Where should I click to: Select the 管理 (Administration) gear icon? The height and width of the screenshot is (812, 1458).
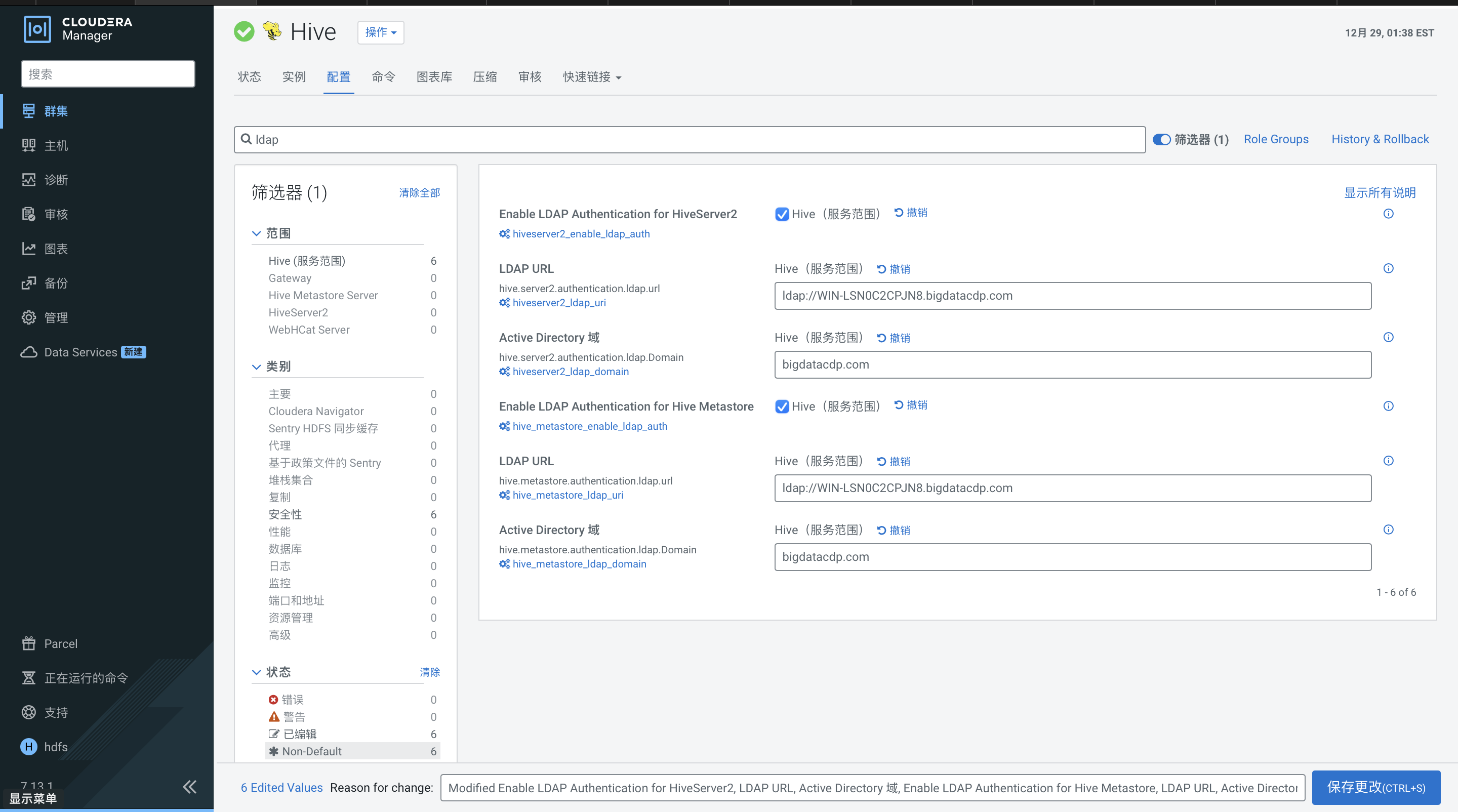29,317
